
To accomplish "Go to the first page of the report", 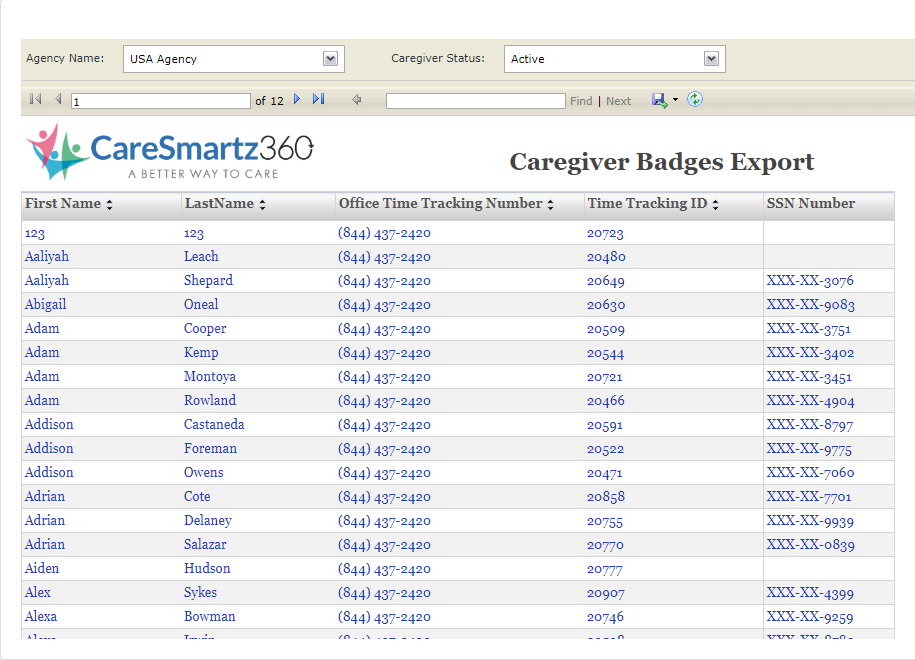I will pyautogui.click(x=33, y=99).
